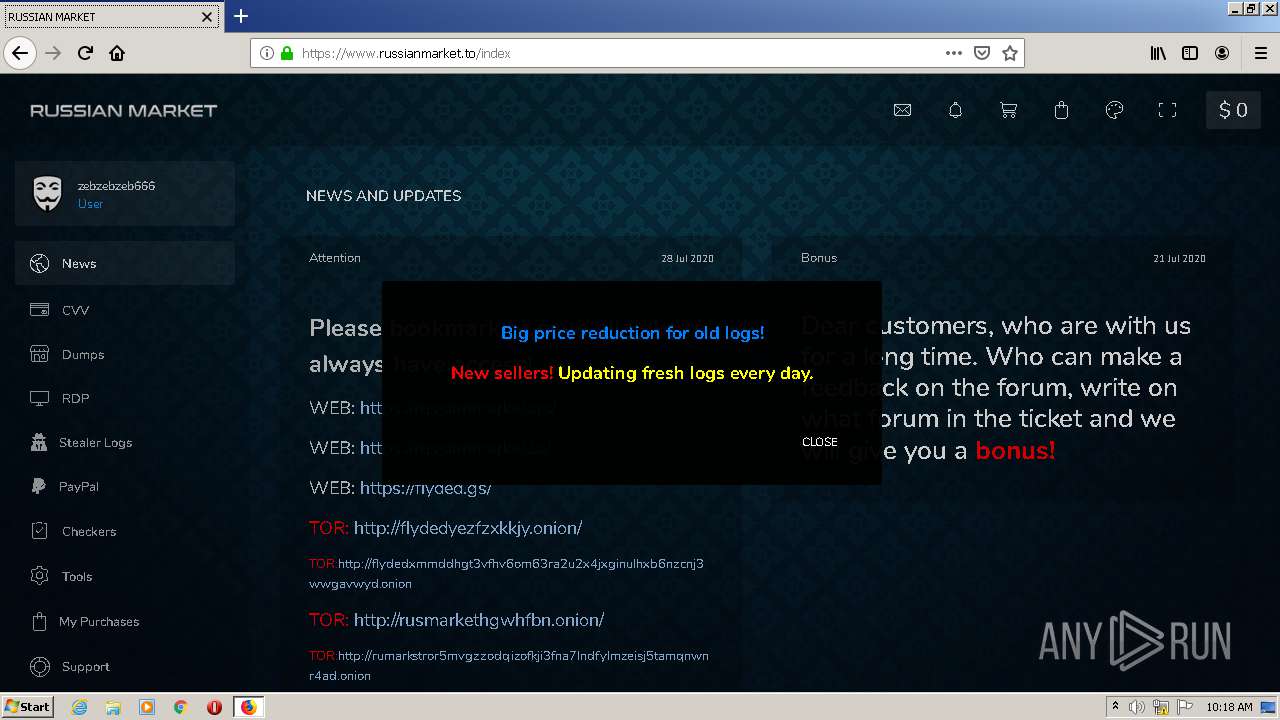Open the Windows Start menu
This screenshot has width=1280, height=720.
pos(28,707)
